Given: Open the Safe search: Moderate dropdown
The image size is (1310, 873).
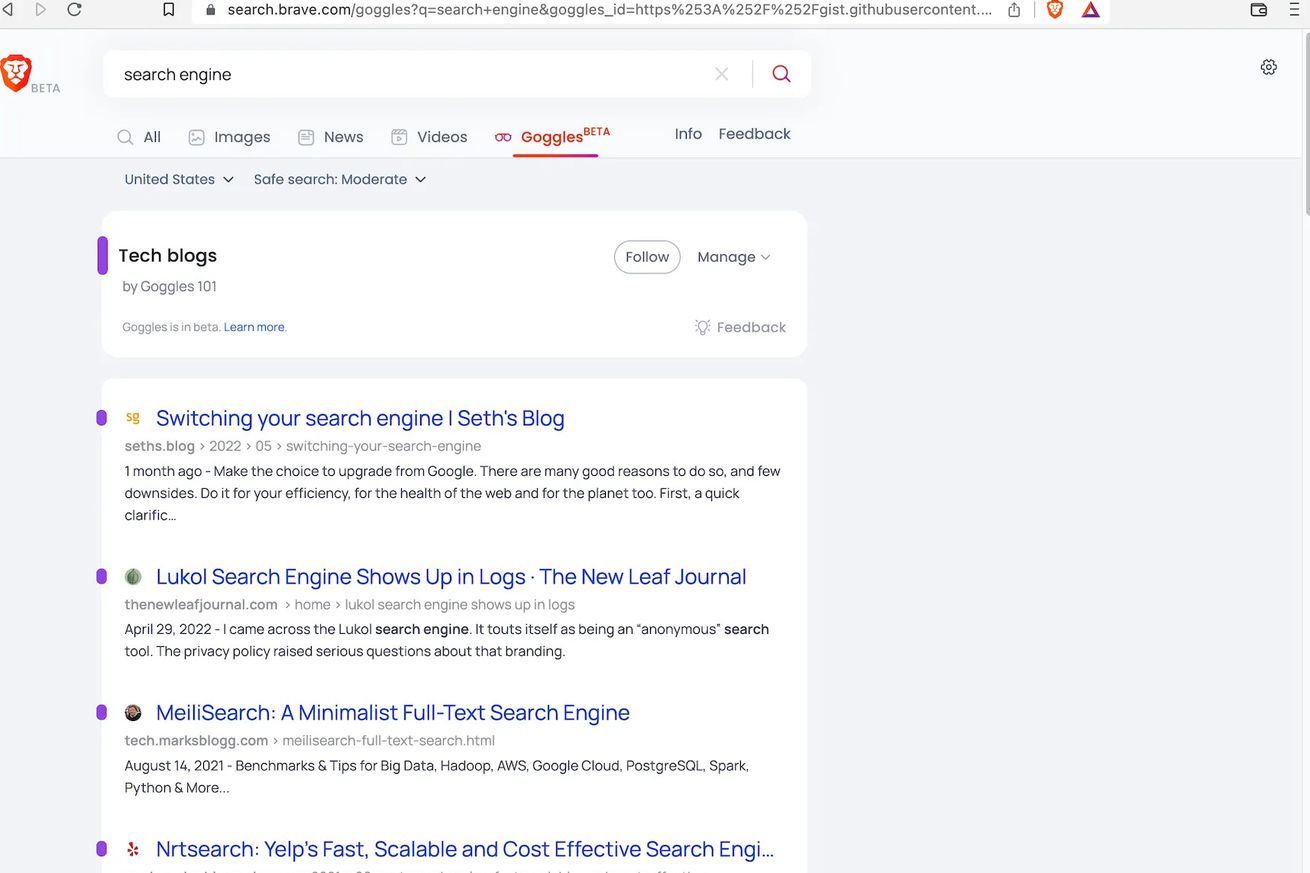Looking at the screenshot, I should (x=340, y=179).
